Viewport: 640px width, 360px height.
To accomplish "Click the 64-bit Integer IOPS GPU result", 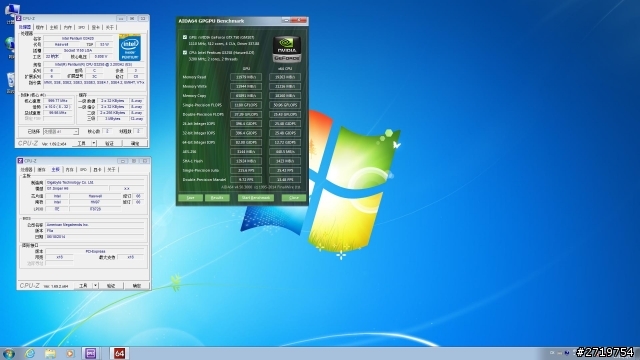I will coord(246,142).
